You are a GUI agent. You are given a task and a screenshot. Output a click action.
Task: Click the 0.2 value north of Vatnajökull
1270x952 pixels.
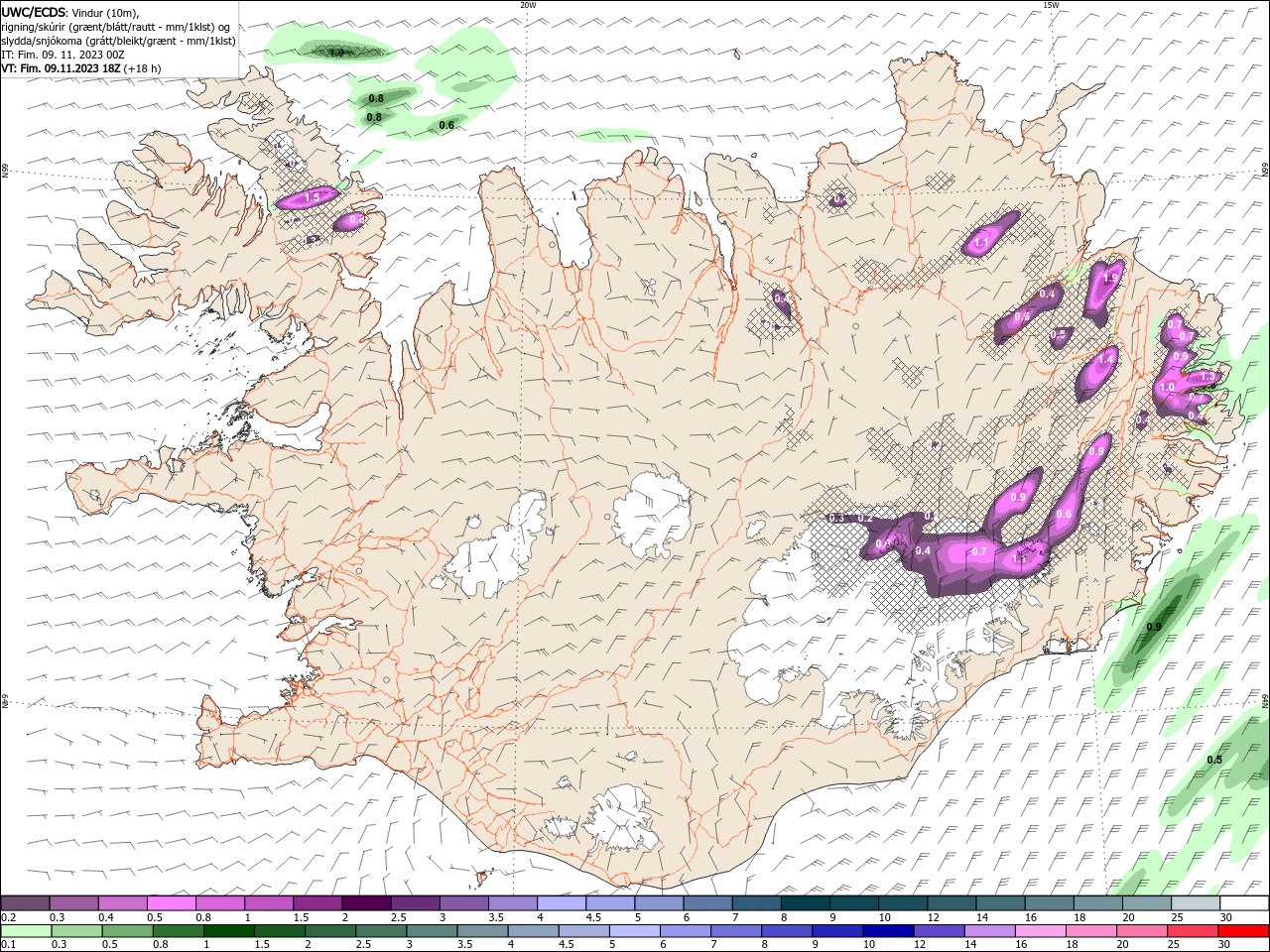click(x=865, y=519)
